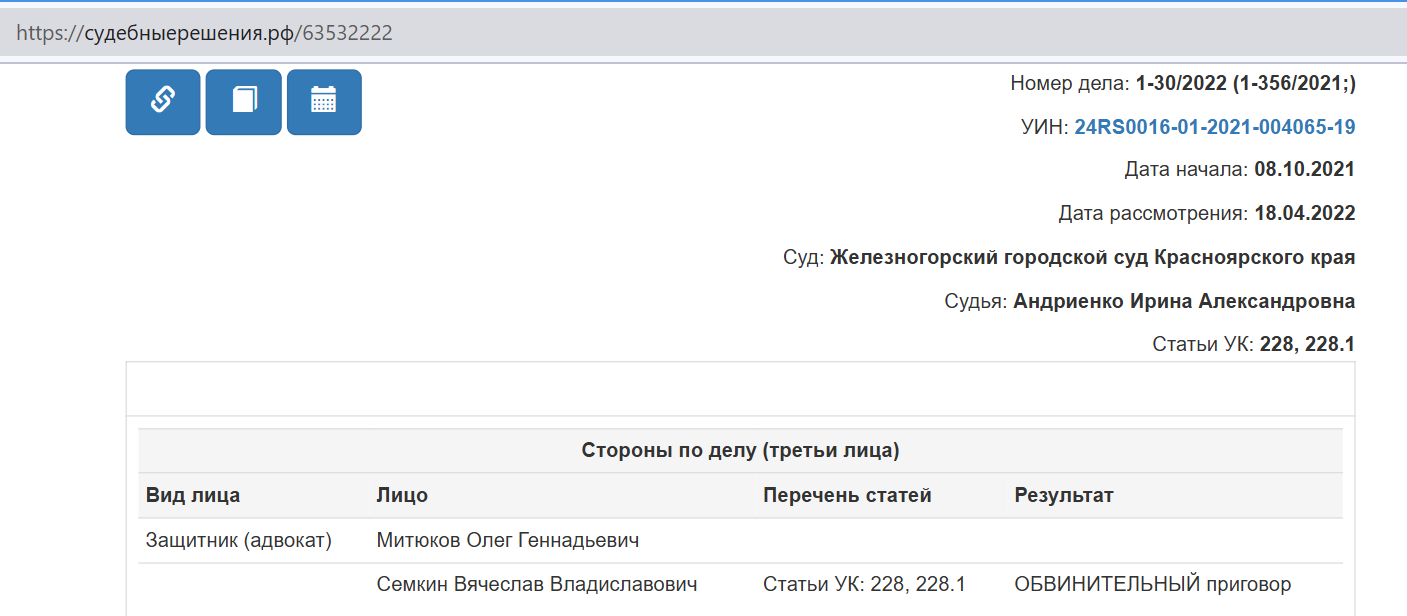Screen dimensions: 1407x616
Task: Open the book icon button
Action: (x=243, y=101)
